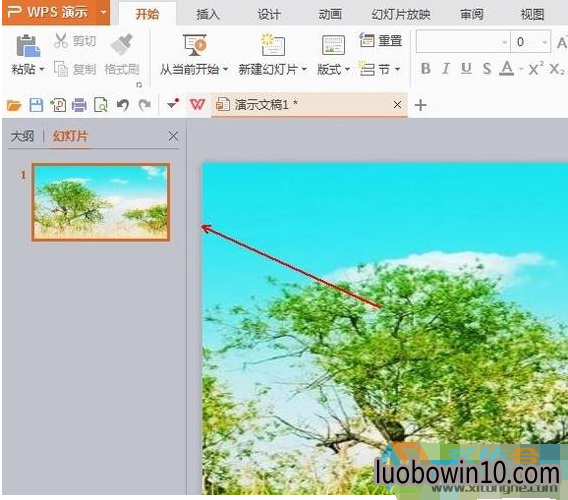This screenshot has width=568, height=500.
Task: Close the slide thumbnail pane
Action: tap(173, 136)
